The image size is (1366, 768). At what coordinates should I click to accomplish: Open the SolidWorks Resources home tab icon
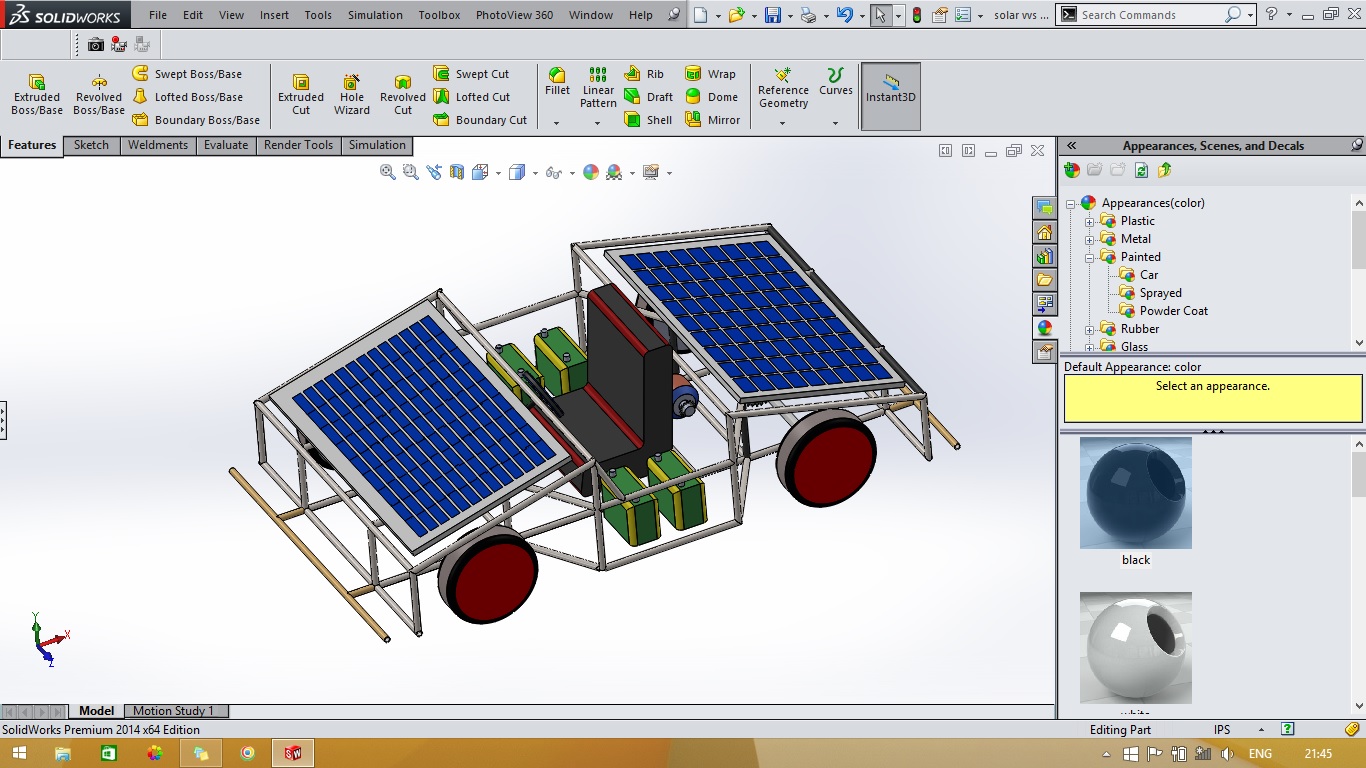[x=1045, y=232]
